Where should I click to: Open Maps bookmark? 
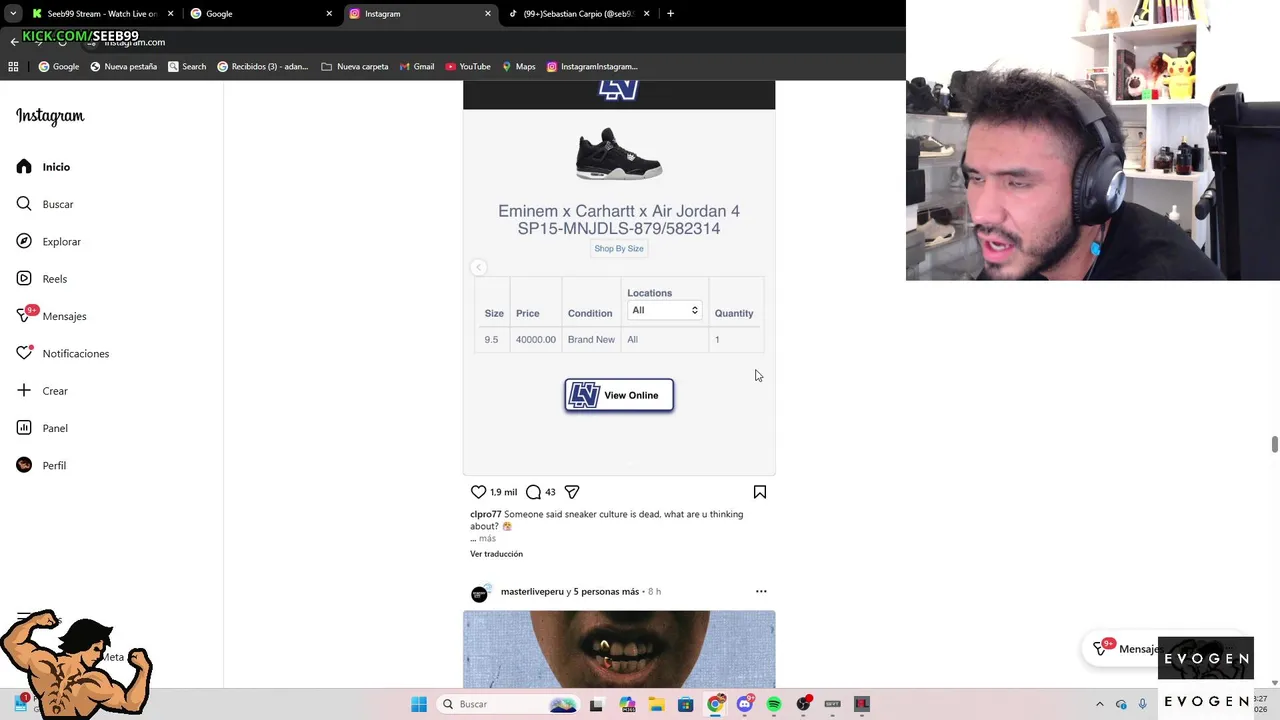tap(519, 67)
